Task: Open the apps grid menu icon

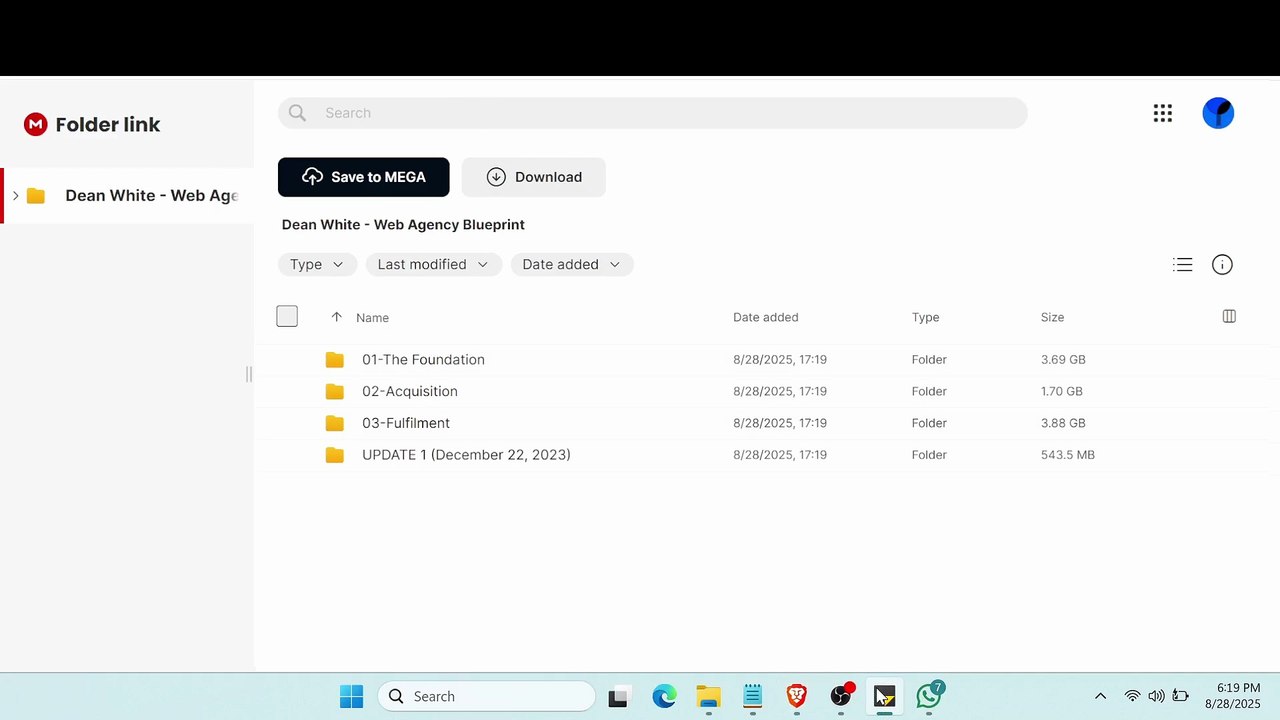Action: [x=1162, y=113]
